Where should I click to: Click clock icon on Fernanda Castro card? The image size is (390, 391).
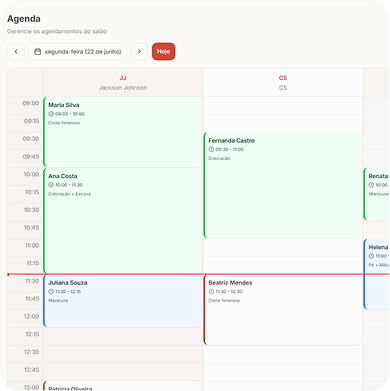211,149
